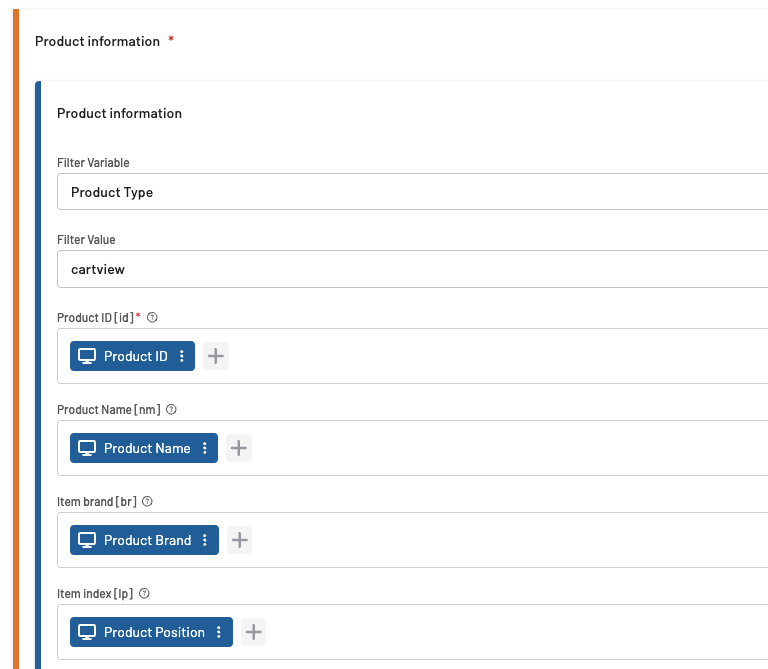Viewport: 768px width, 669px height.
Task: Click the monitor icon on Product ID chip
Action: tap(87, 356)
